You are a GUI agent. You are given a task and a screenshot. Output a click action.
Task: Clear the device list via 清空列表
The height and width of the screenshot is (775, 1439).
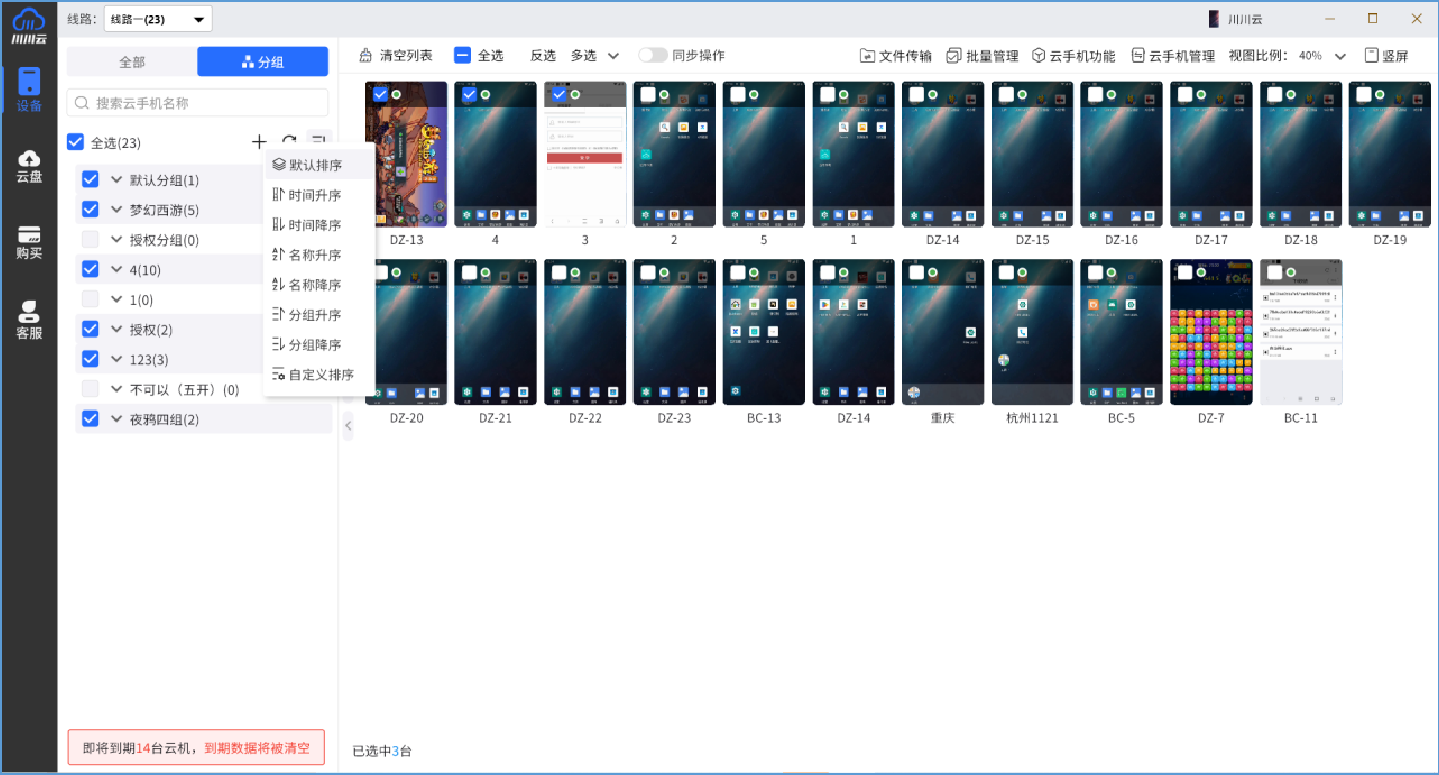pyautogui.click(x=396, y=55)
